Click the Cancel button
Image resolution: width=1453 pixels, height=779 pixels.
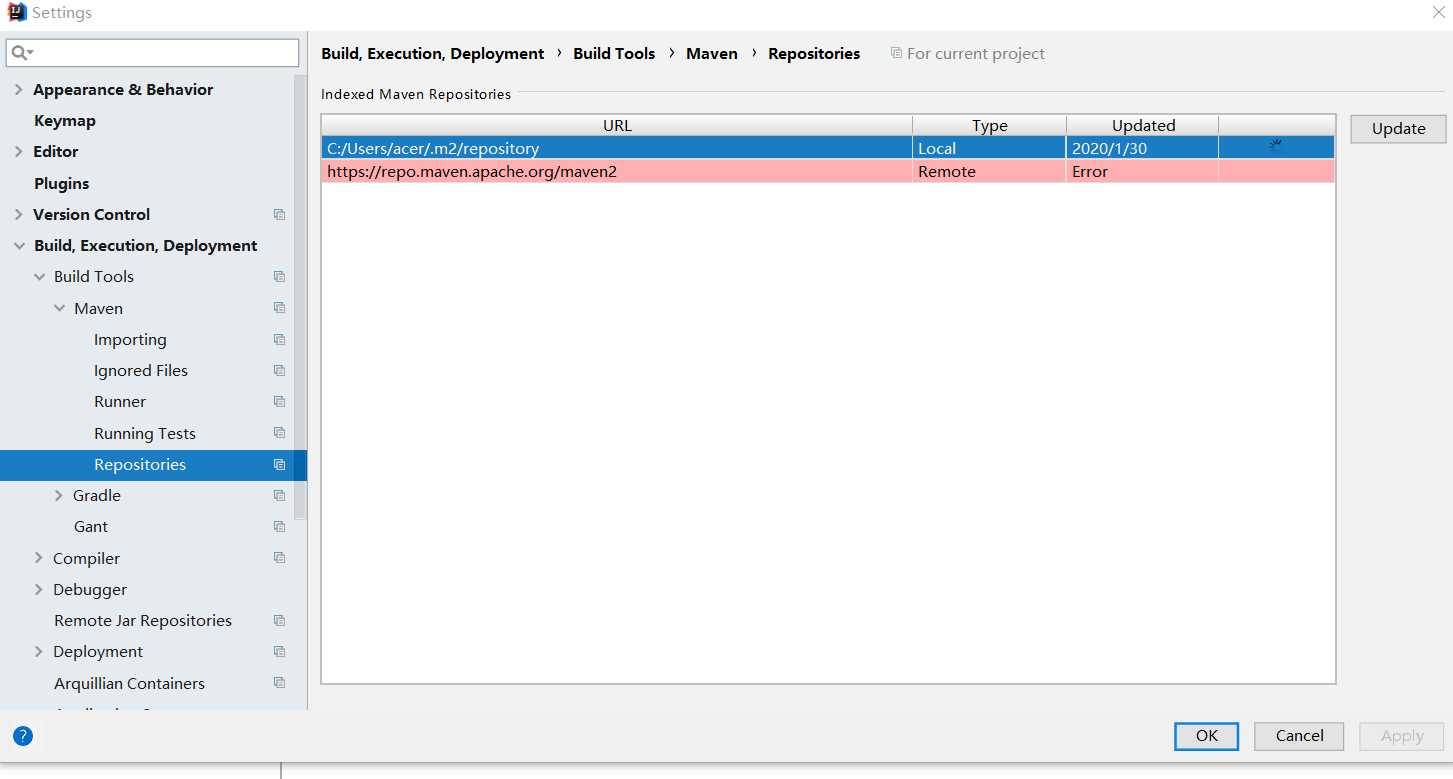(1299, 736)
